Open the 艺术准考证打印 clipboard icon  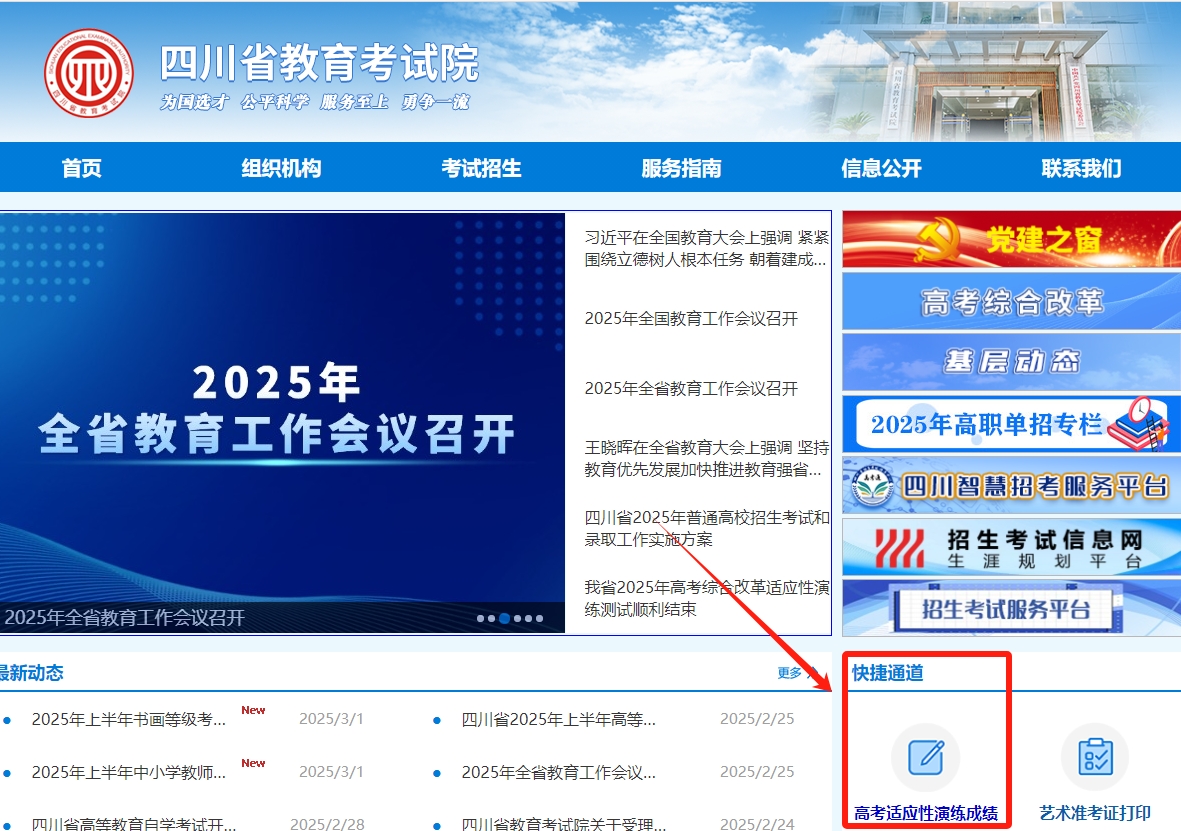click(1094, 757)
